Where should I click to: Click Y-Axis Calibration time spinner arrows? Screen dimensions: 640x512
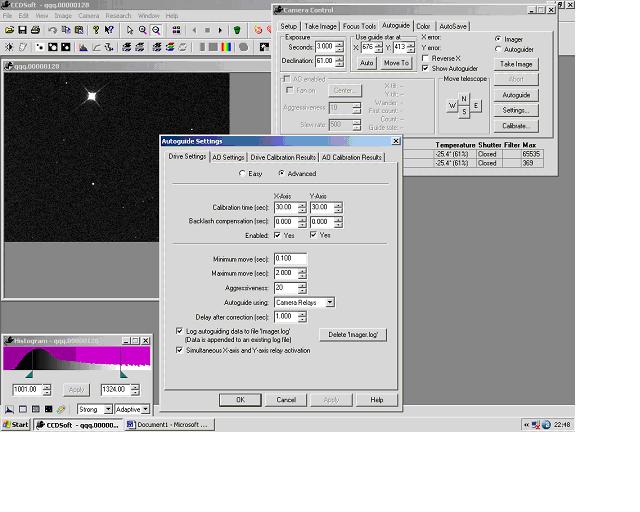pyautogui.click(x=338, y=207)
